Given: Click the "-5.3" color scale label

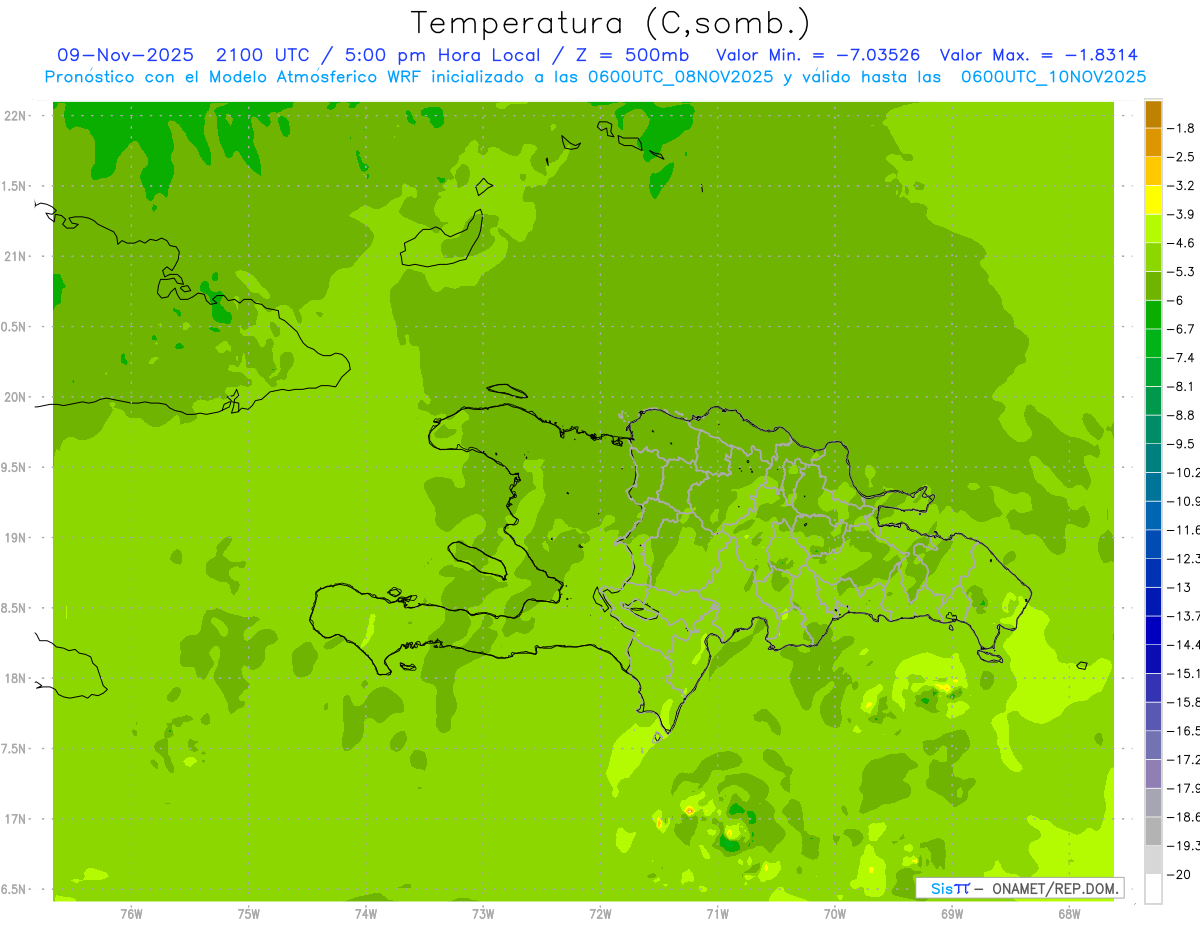Looking at the screenshot, I should point(1181,271).
